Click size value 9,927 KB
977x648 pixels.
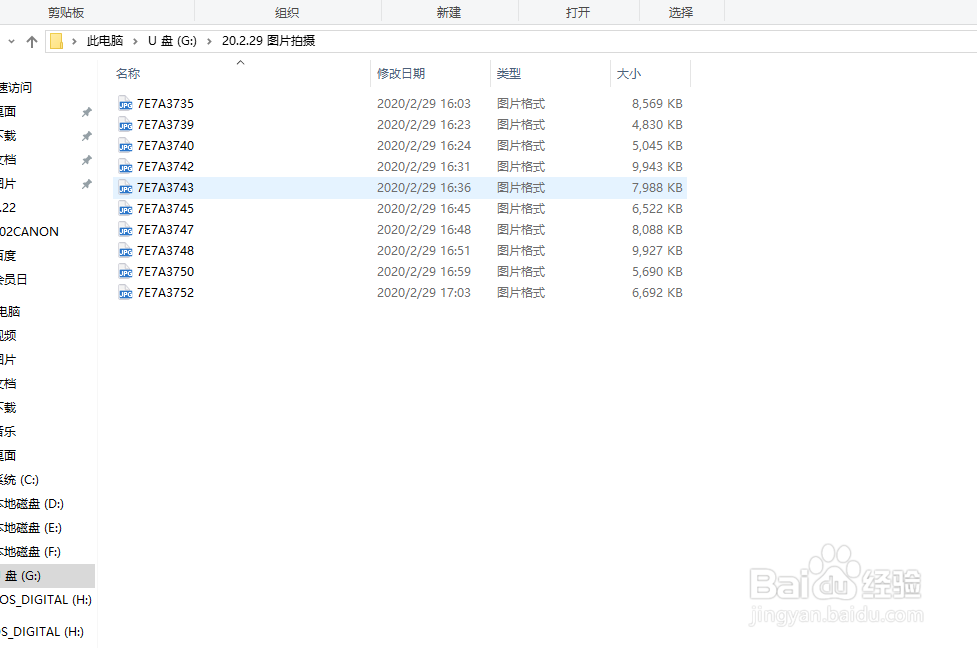point(657,251)
